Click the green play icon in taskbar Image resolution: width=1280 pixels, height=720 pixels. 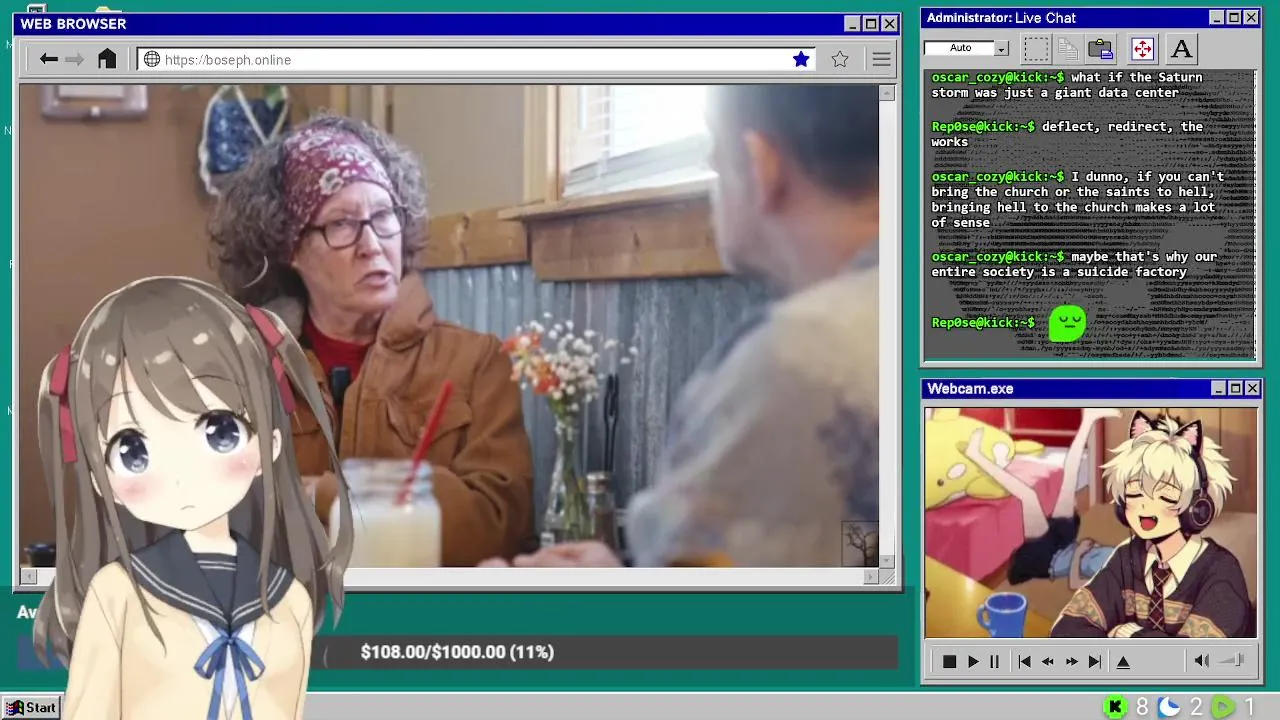coord(1223,707)
